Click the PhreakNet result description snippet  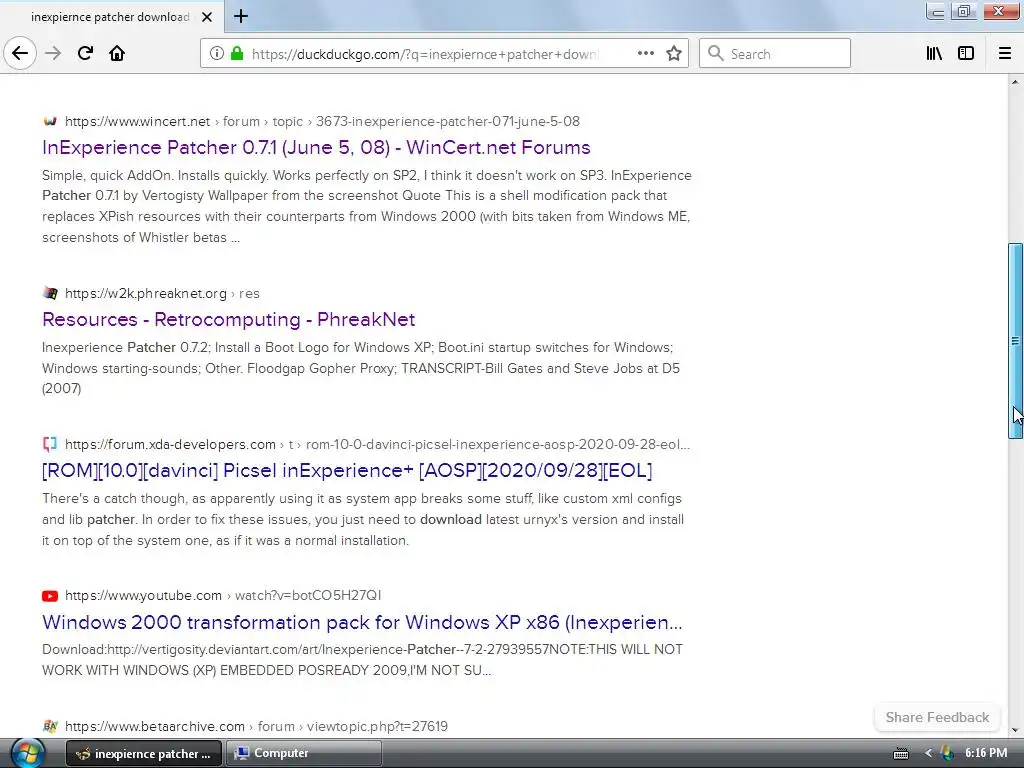point(361,368)
